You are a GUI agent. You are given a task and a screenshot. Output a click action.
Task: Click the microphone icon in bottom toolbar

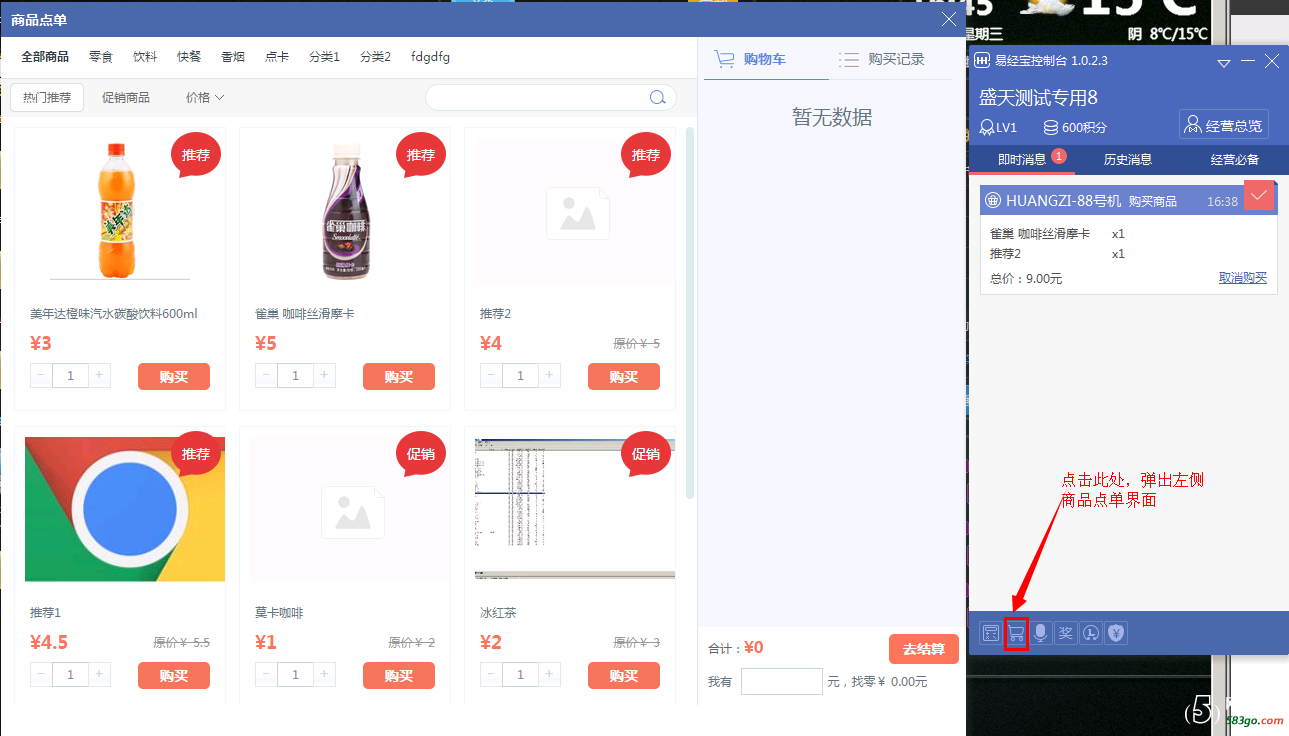point(1041,633)
